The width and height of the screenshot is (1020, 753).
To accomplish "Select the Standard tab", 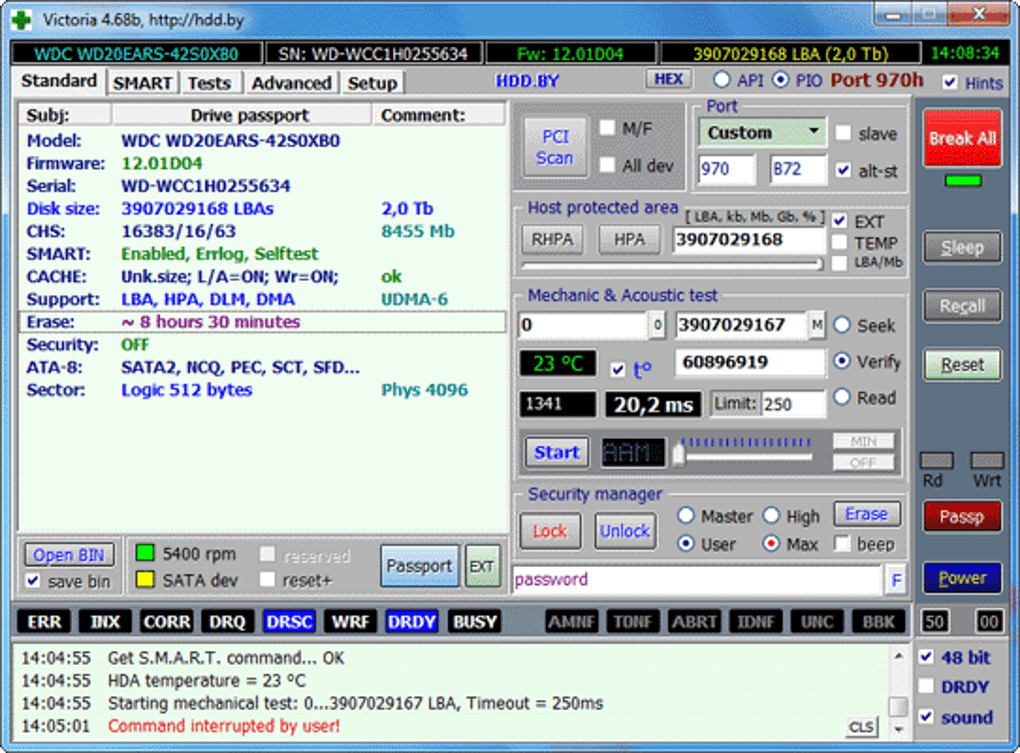I will [x=59, y=81].
